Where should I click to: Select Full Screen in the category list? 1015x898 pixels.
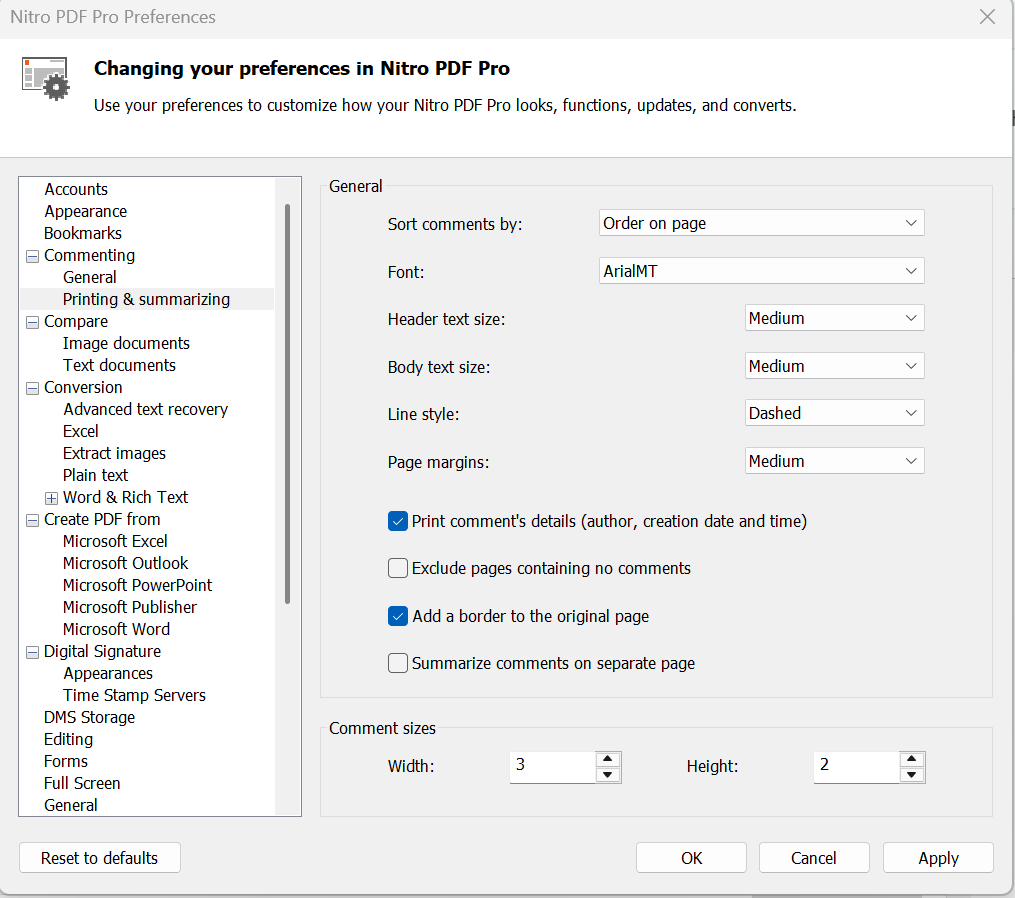pyautogui.click(x=82, y=783)
